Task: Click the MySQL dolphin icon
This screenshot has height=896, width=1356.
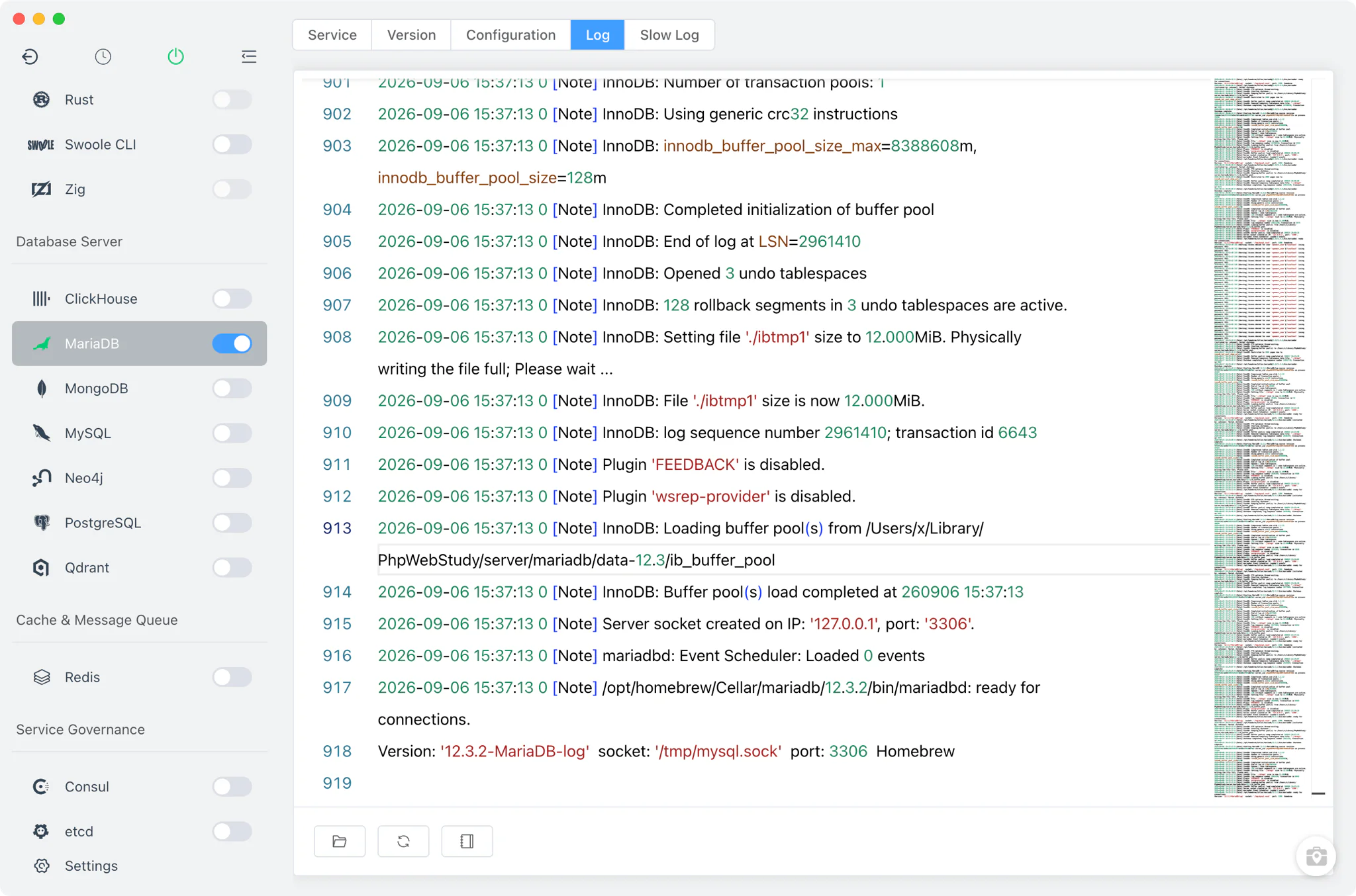Action: (x=41, y=433)
